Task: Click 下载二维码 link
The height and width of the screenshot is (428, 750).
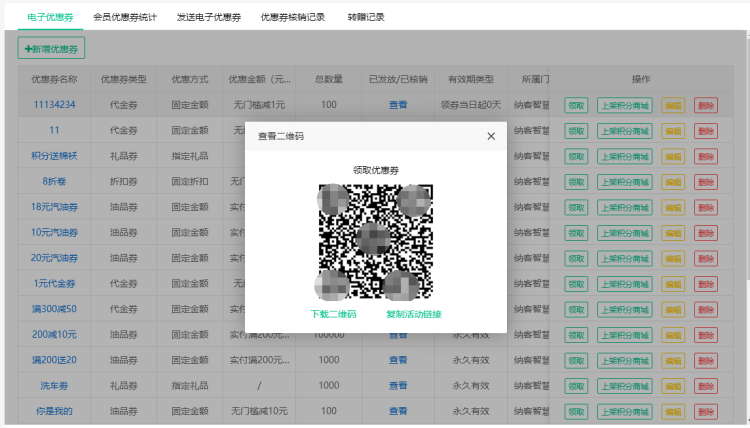Action: (333, 314)
